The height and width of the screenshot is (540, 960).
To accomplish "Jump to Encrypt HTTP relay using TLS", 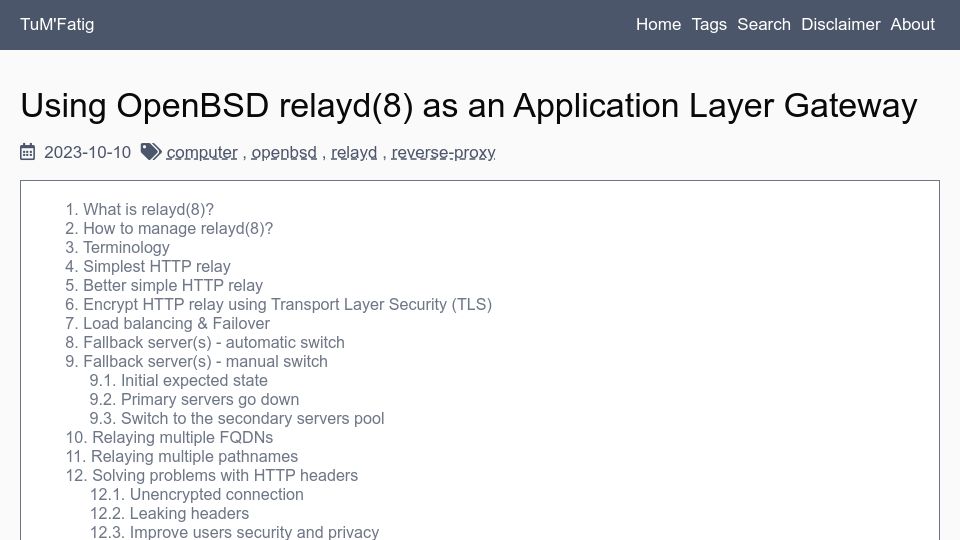I will pos(288,304).
